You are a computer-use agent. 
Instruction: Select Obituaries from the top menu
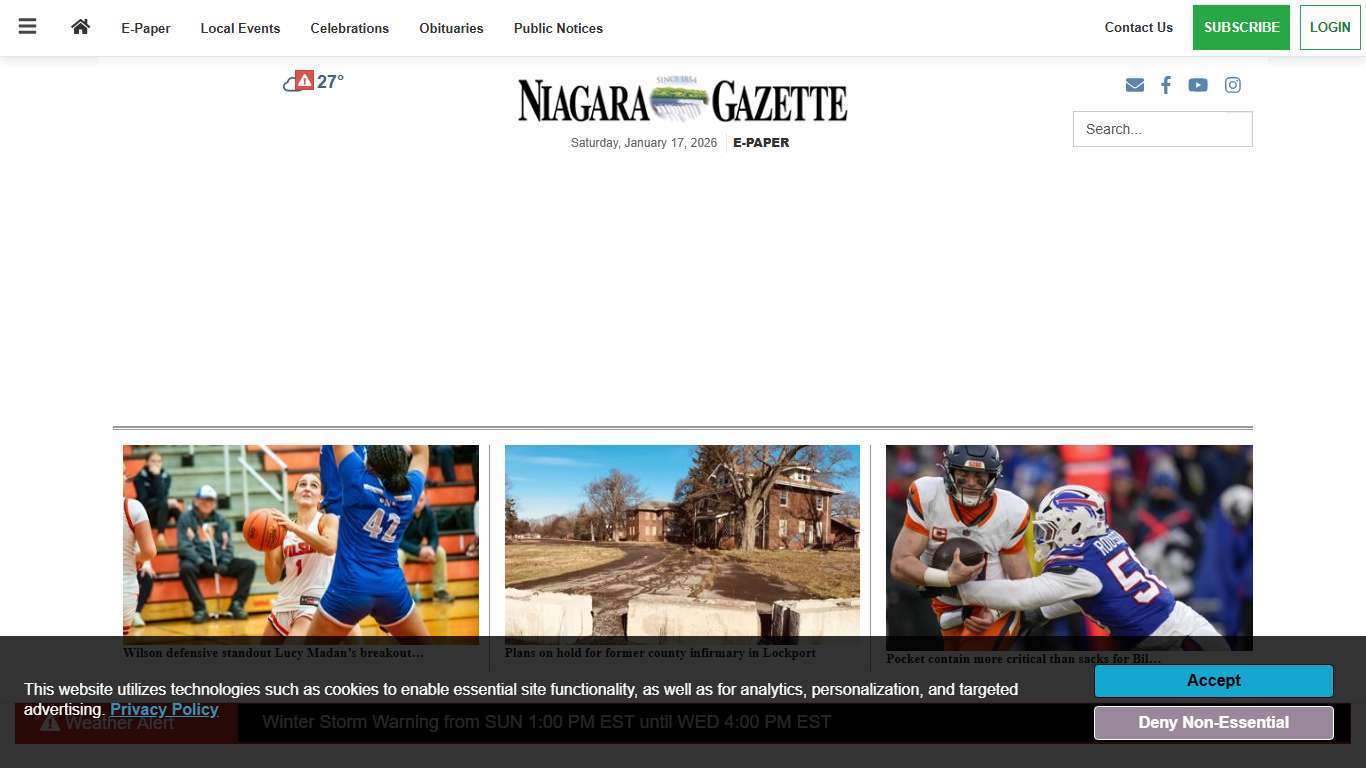click(451, 28)
